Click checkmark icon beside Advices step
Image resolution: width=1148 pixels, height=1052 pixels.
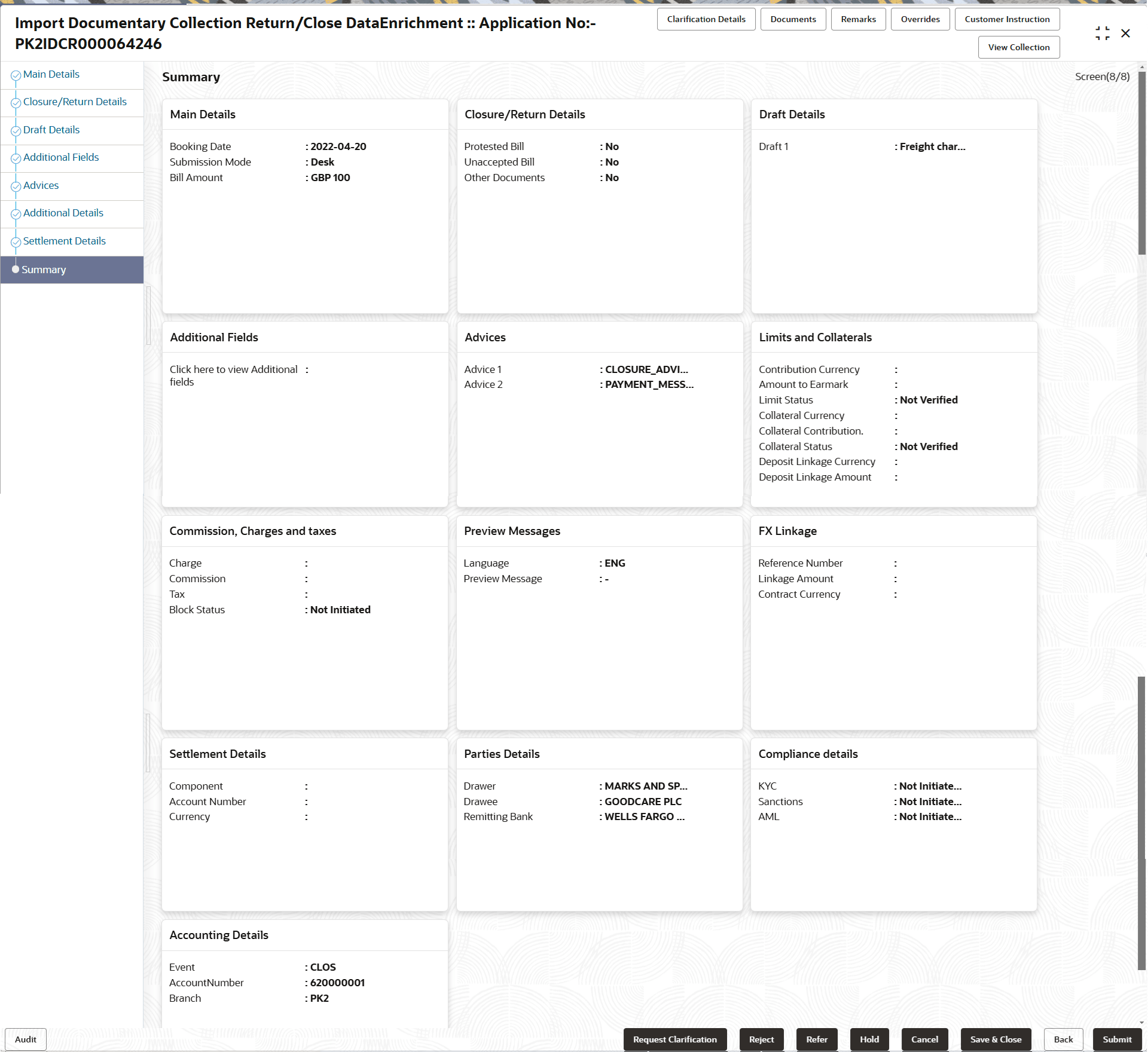coord(16,186)
